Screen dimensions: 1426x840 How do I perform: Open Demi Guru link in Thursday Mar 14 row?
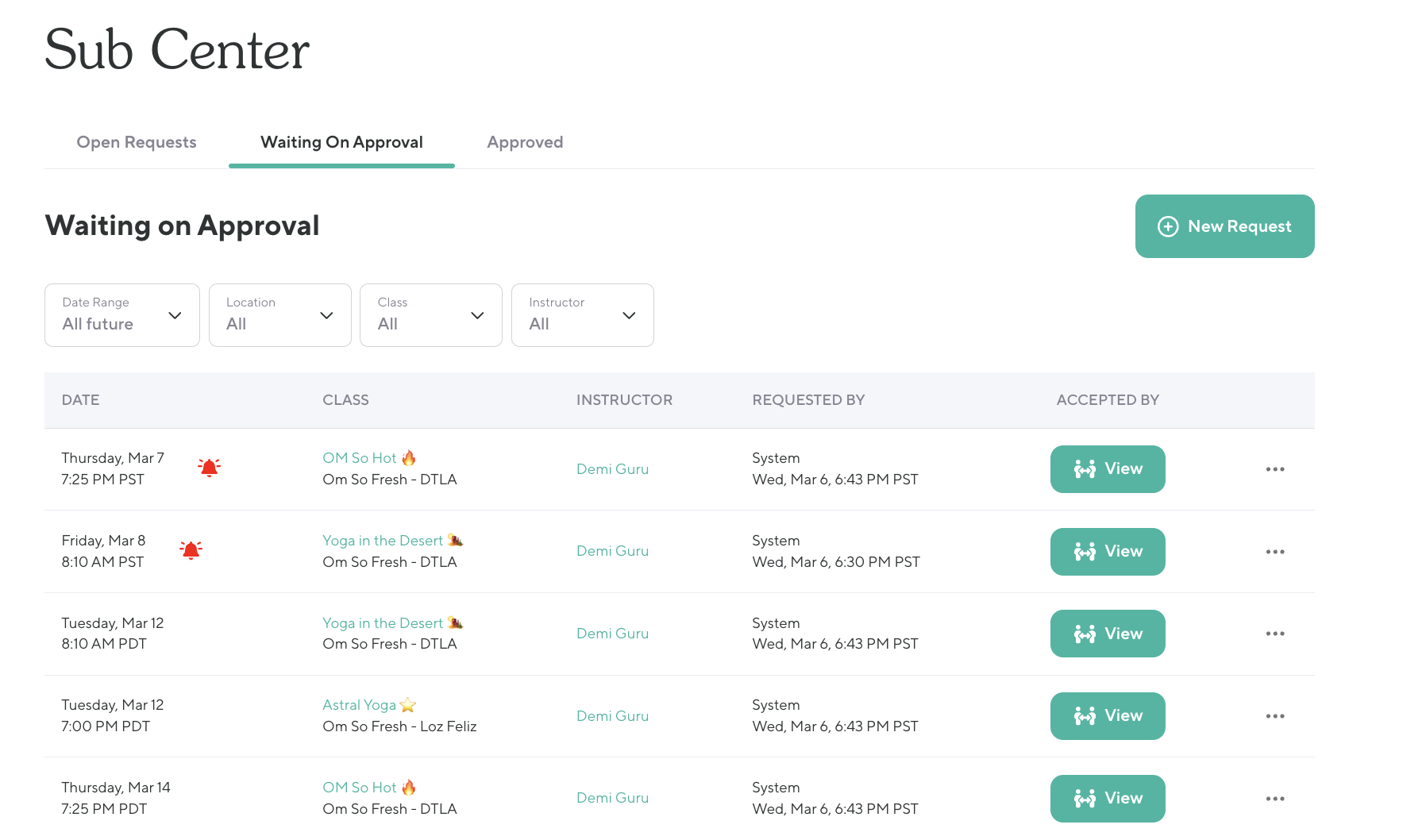[612, 798]
